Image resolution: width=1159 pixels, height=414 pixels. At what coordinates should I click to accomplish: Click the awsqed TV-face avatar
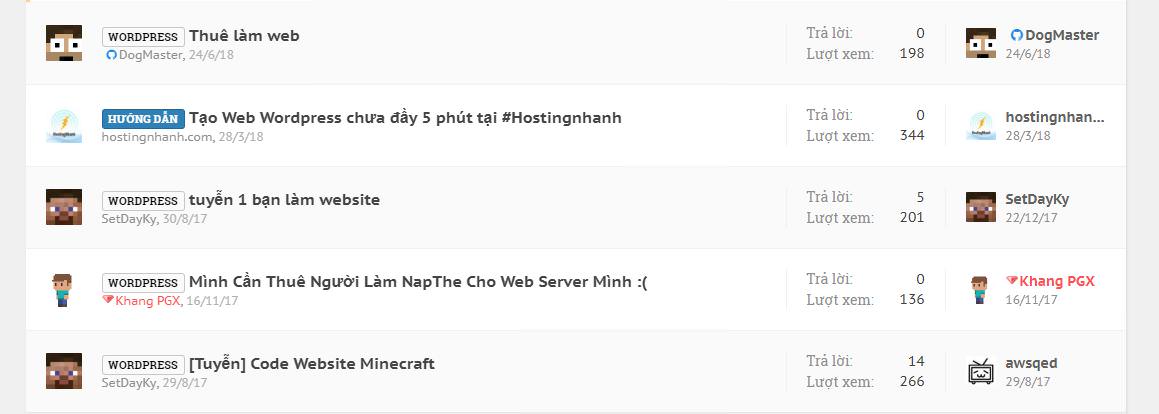980,372
